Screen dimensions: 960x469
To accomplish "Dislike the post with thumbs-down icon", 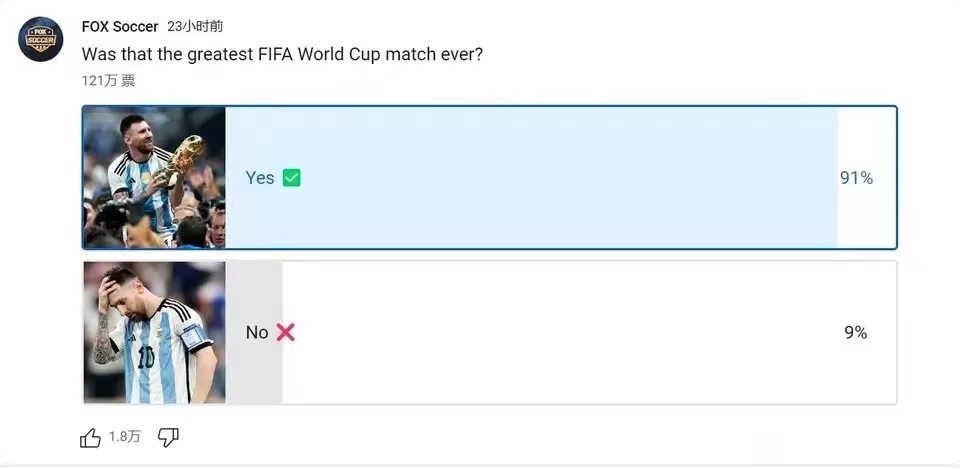I will (x=168, y=437).
